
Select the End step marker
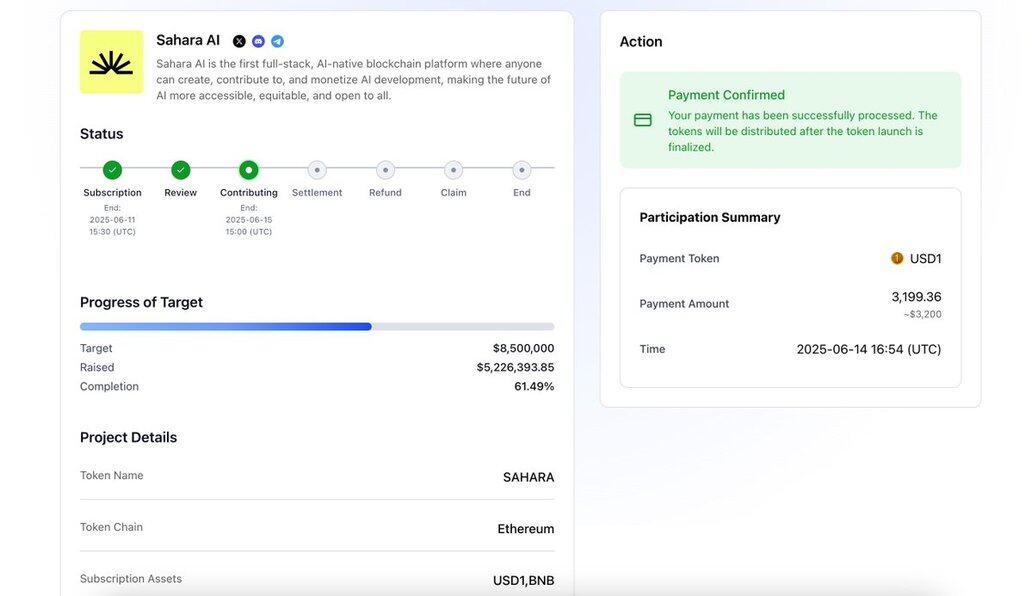click(521, 170)
